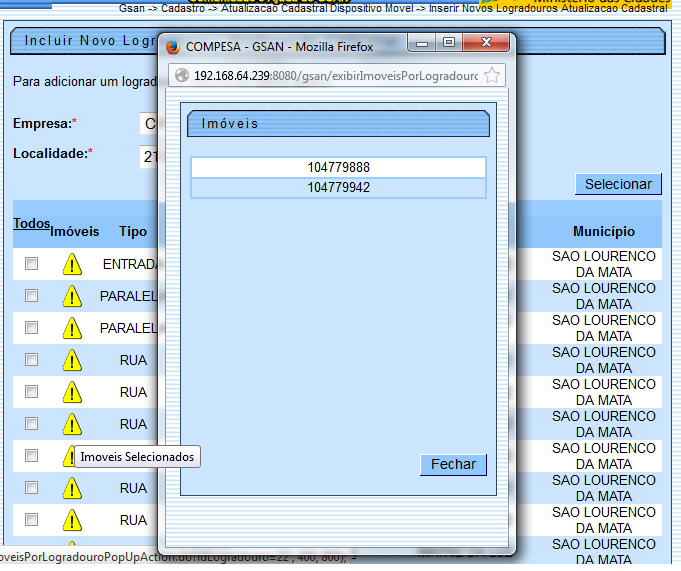Click the Firefox icon in popup title bar

(x=172, y=46)
